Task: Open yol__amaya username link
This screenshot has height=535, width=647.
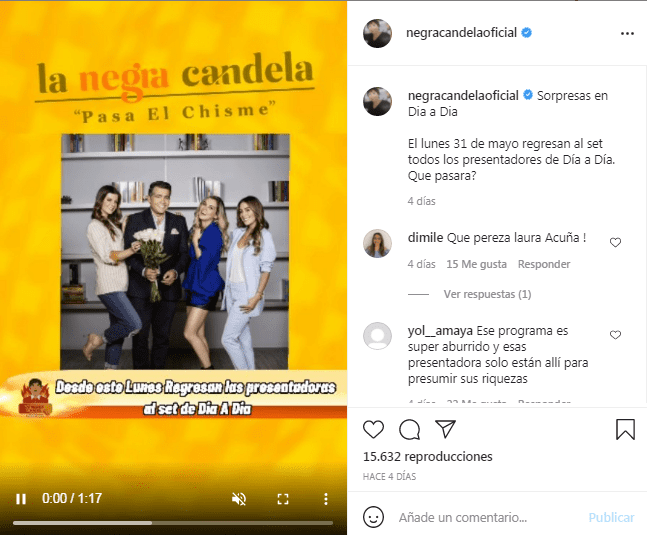Action: pos(440,331)
